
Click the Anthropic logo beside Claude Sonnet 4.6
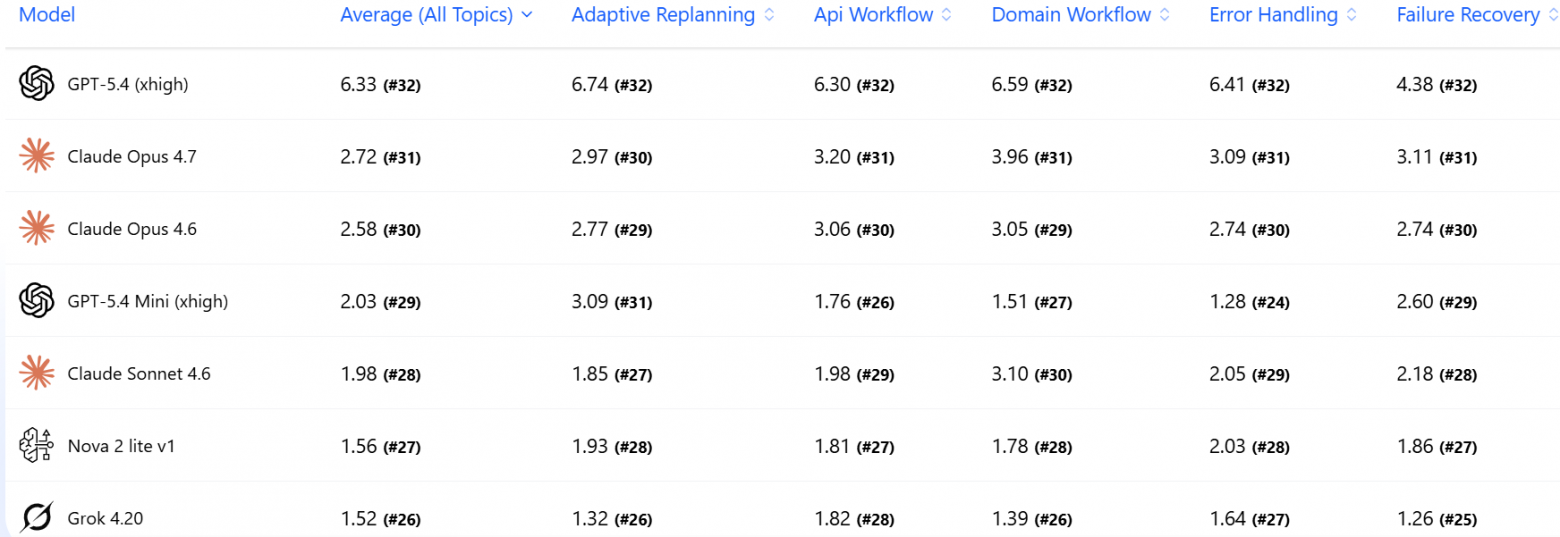click(x=36, y=373)
